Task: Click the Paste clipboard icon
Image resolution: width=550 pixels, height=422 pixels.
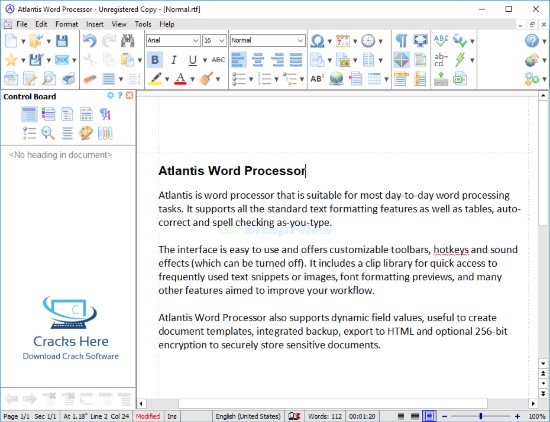Action: 127,60
